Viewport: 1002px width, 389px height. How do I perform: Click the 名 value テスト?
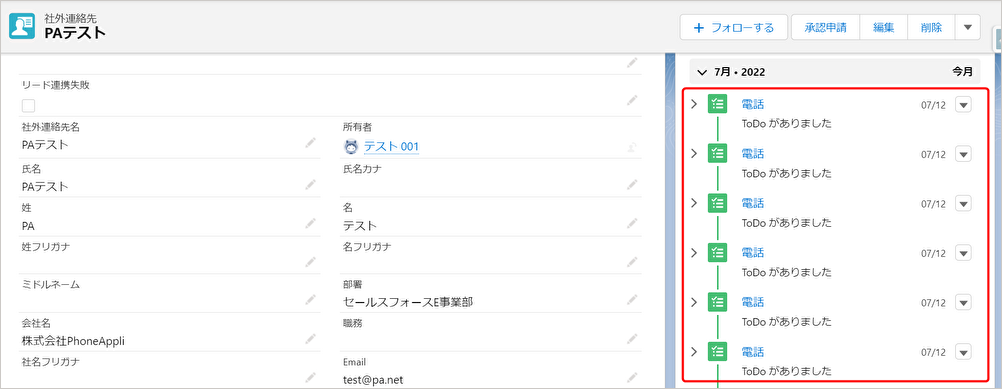pyautogui.click(x=360, y=225)
